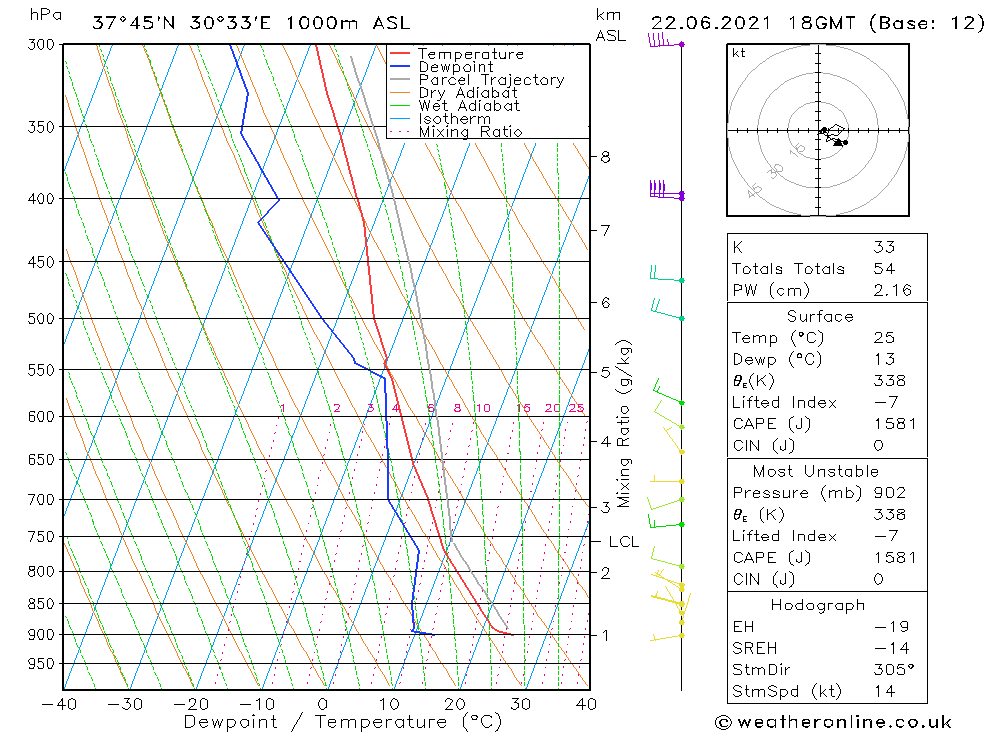Click the red Temperature legend line swatch

(x=400, y=54)
